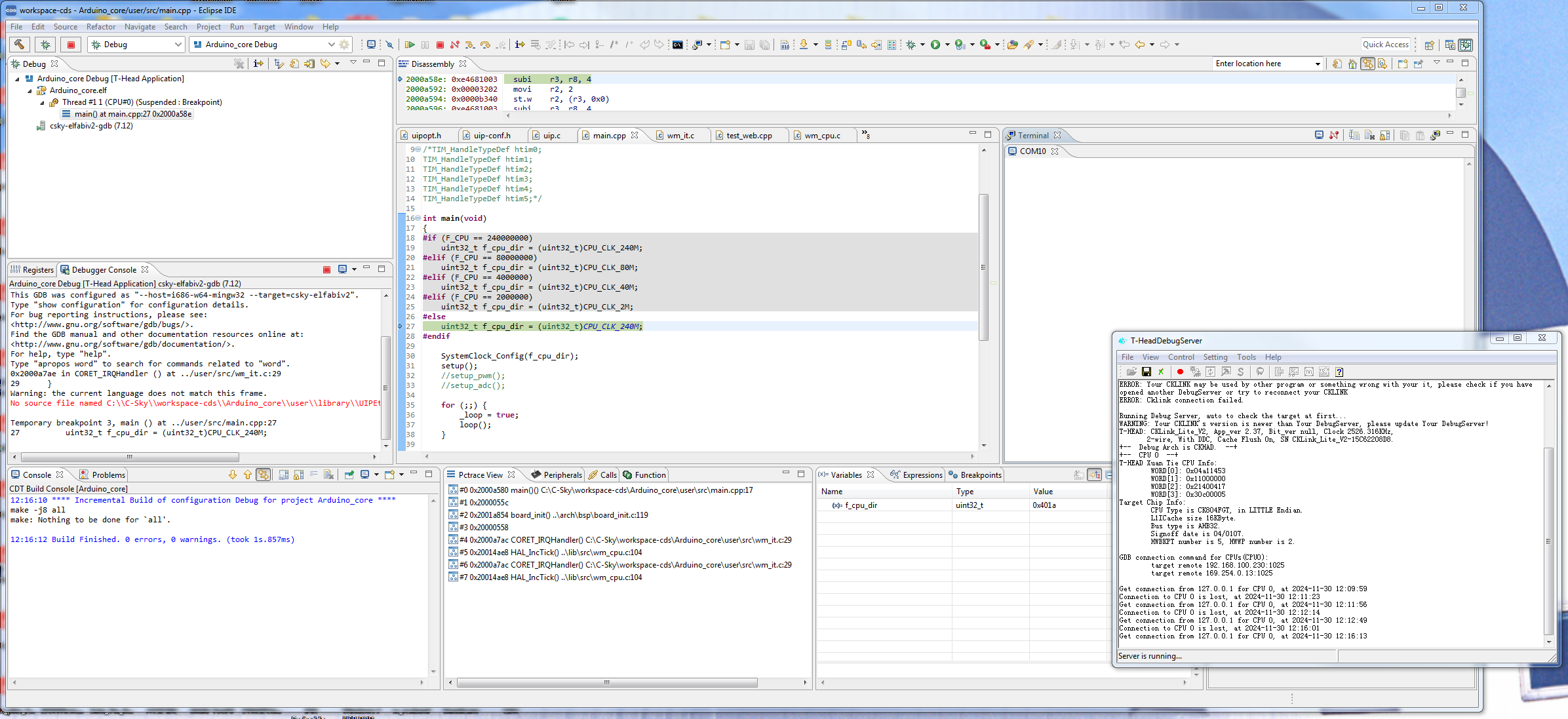Image resolution: width=1568 pixels, height=719 pixels.
Task: Open Control menu in T-HeadDebugServer
Action: [1181, 357]
